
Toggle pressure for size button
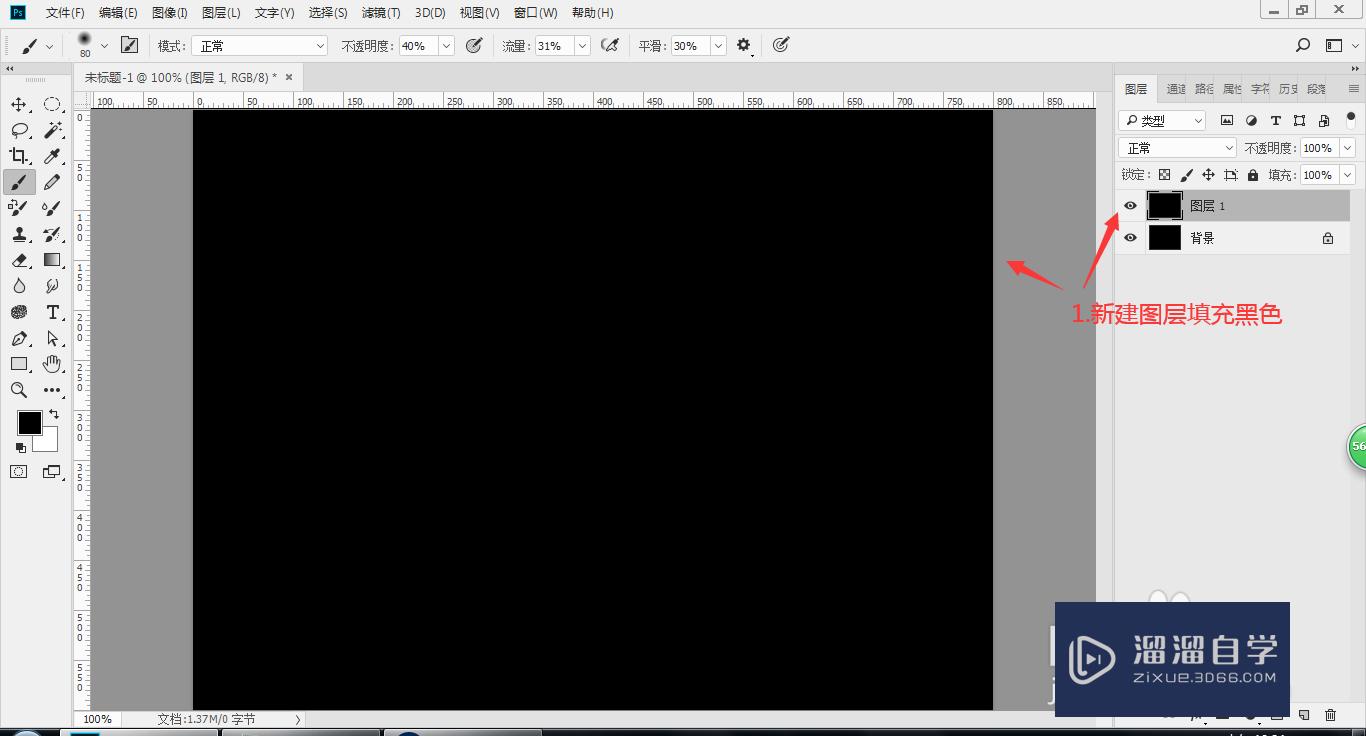(x=781, y=45)
